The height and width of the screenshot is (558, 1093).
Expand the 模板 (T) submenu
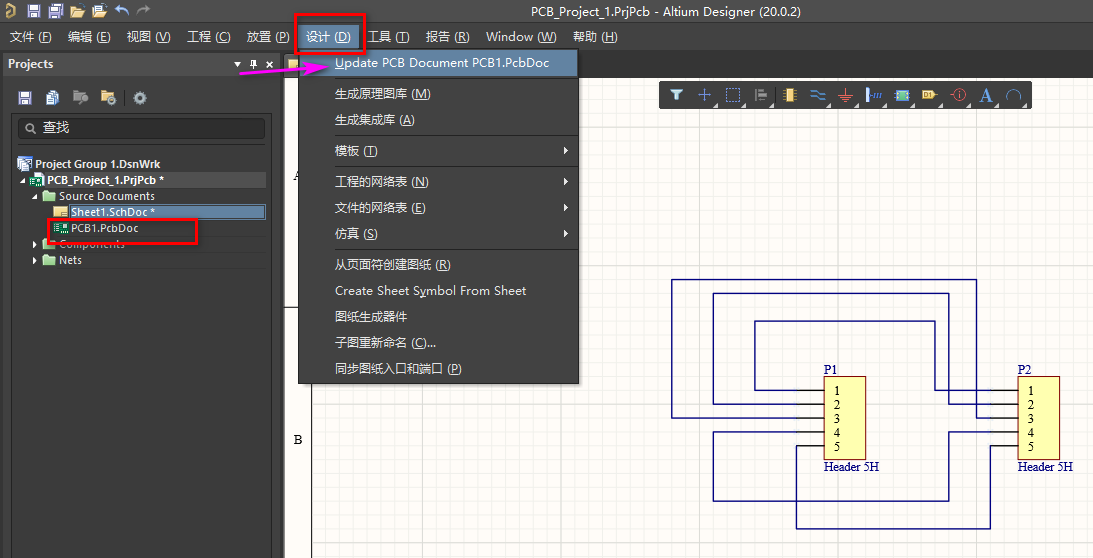point(438,151)
